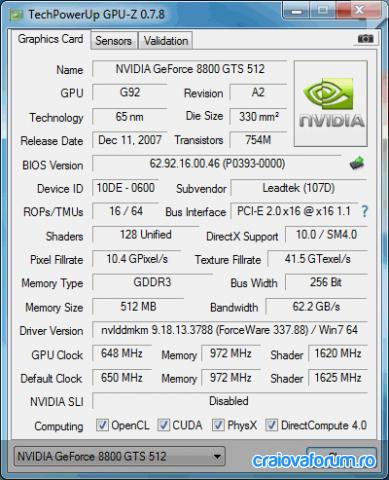The width and height of the screenshot is (389, 480).
Task: Click the NVIDIA vendor logo
Action: 331,103
